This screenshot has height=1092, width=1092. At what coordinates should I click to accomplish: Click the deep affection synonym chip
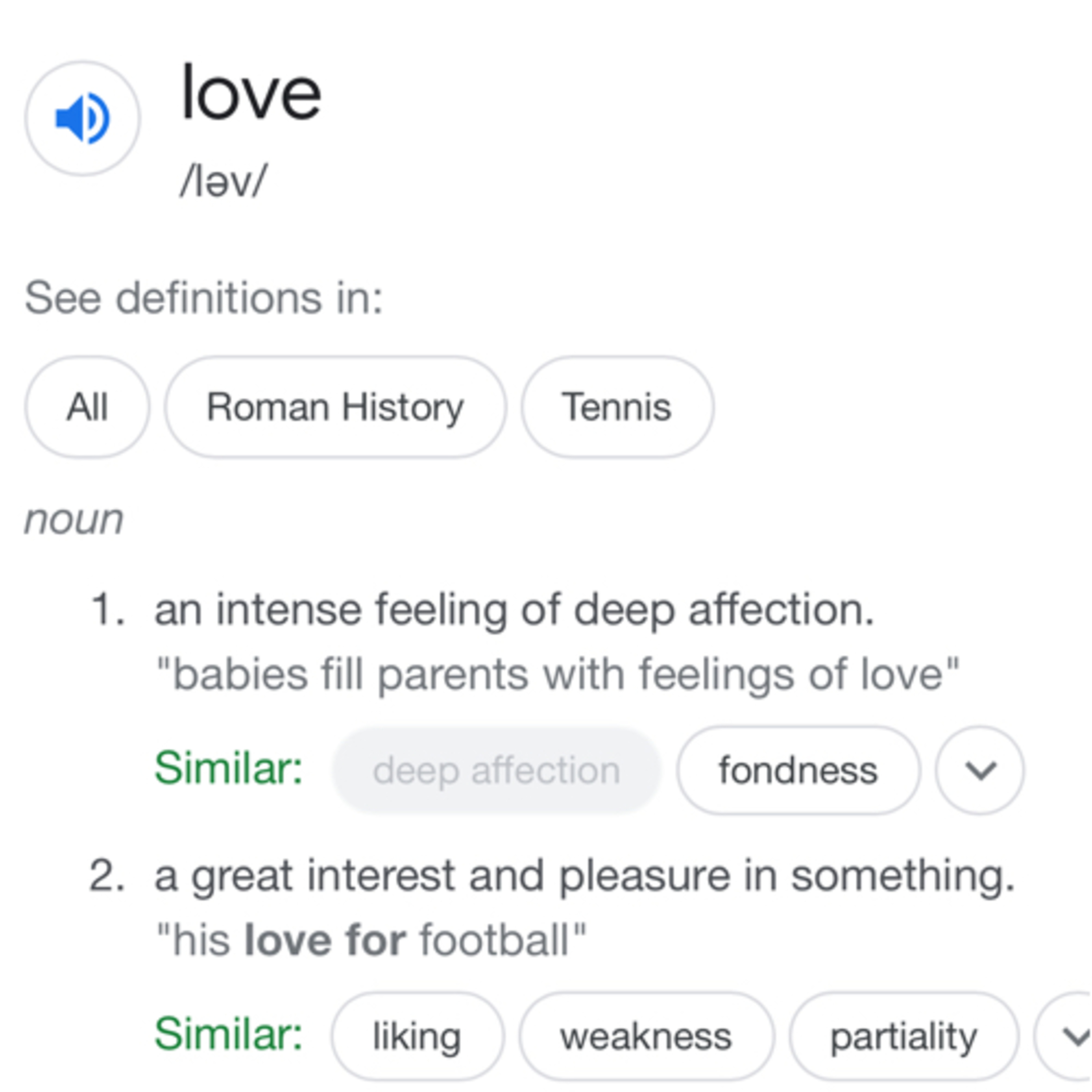[x=496, y=770]
